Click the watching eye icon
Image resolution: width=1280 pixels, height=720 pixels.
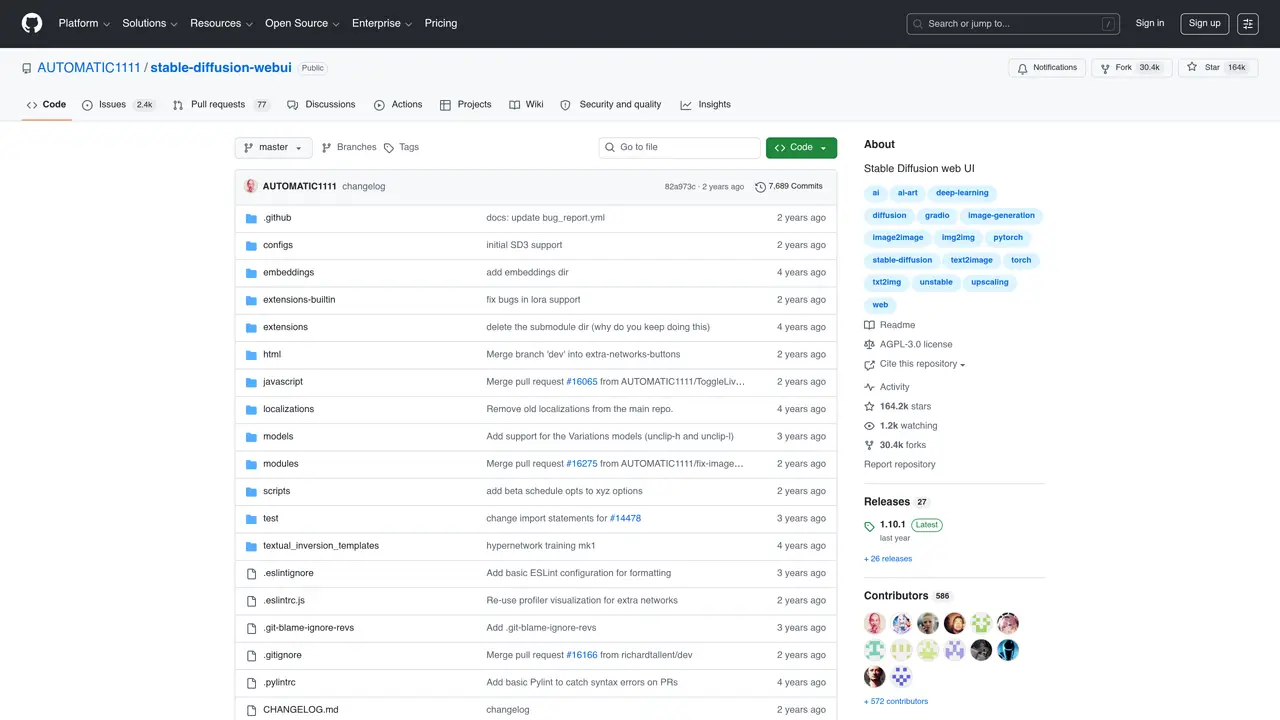click(x=870, y=426)
